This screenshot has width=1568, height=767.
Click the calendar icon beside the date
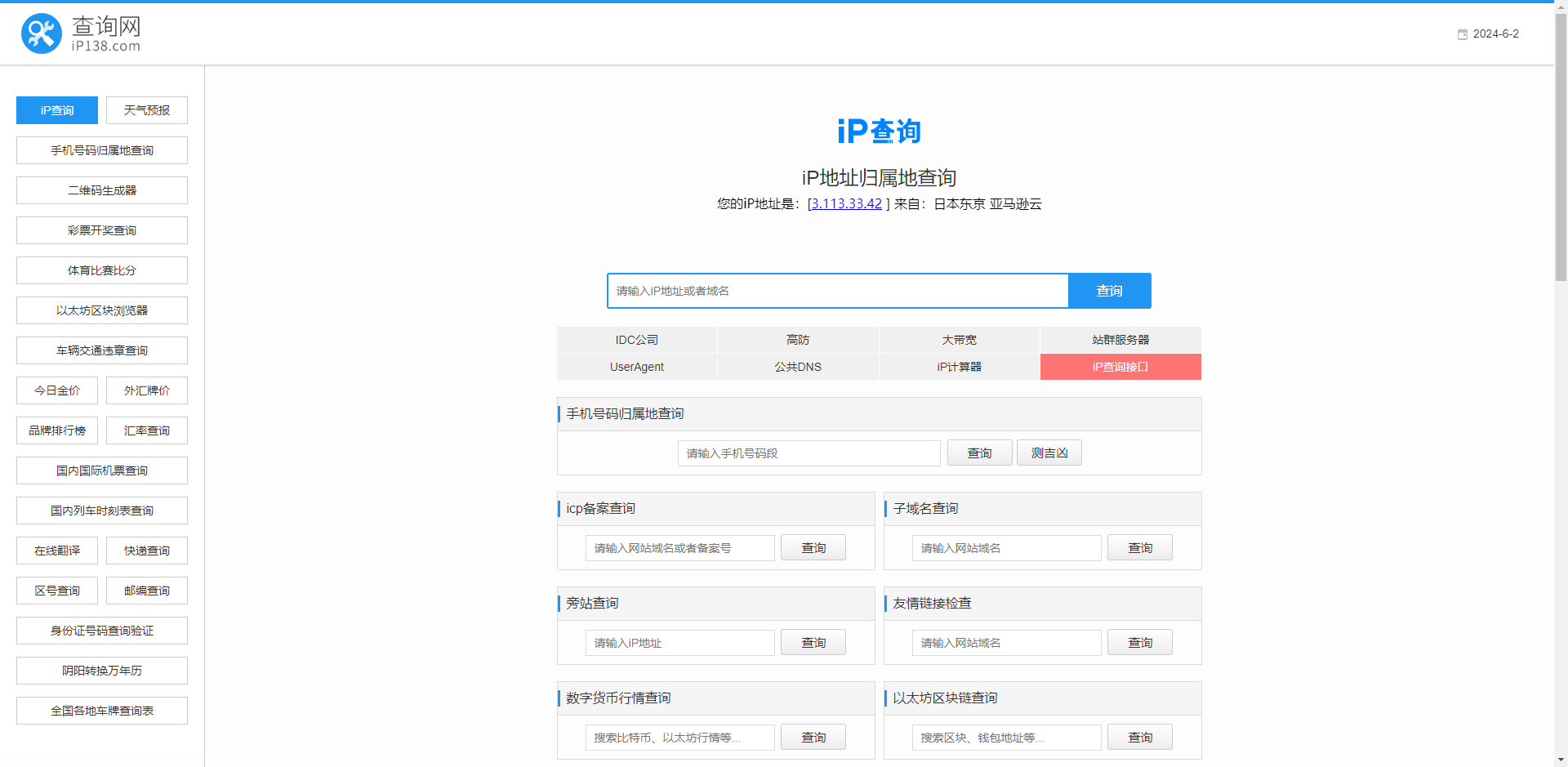tap(1462, 34)
